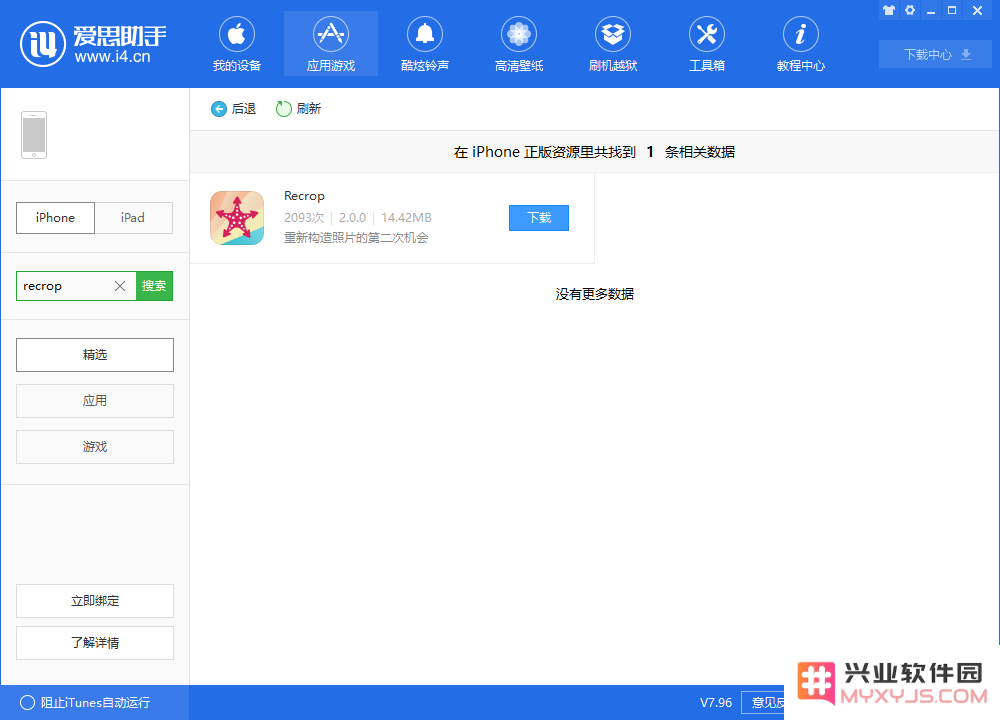Refresh the page with 刷新
This screenshot has width=1000, height=720.
(298, 109)
